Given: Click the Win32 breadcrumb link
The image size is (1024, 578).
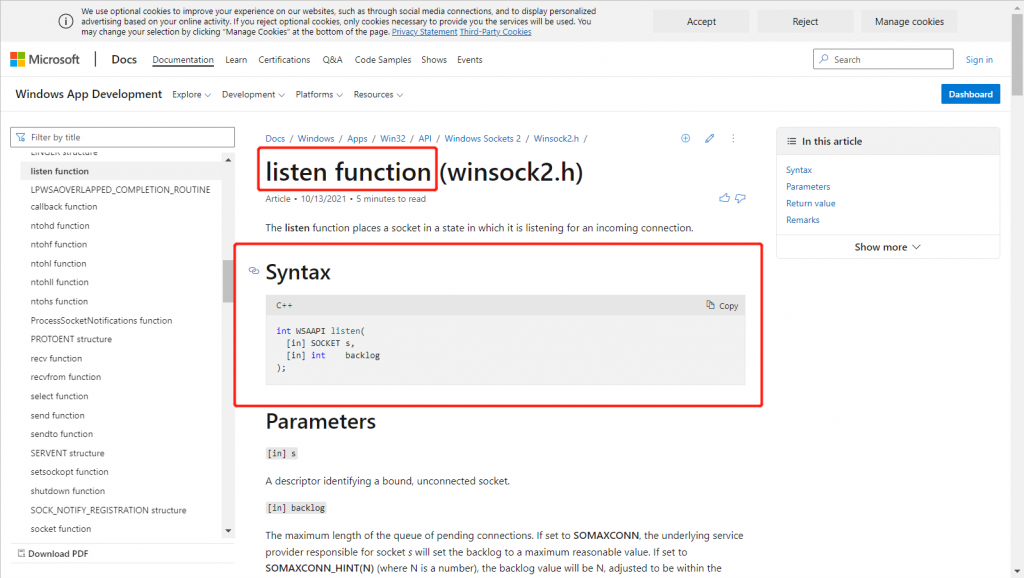Looking at the screenshot, I should tap(392, 138).
